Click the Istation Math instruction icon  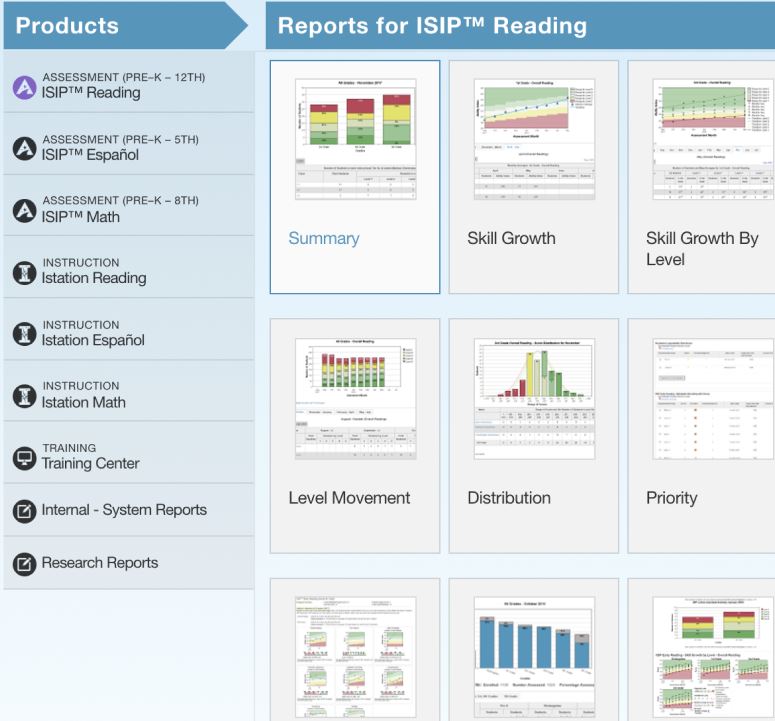click(x=24, y=396)
